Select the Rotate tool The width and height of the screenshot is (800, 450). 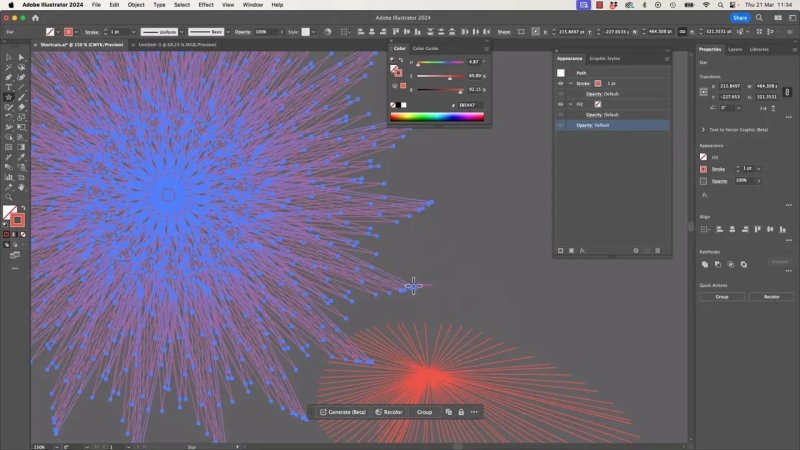coord(9,117)
